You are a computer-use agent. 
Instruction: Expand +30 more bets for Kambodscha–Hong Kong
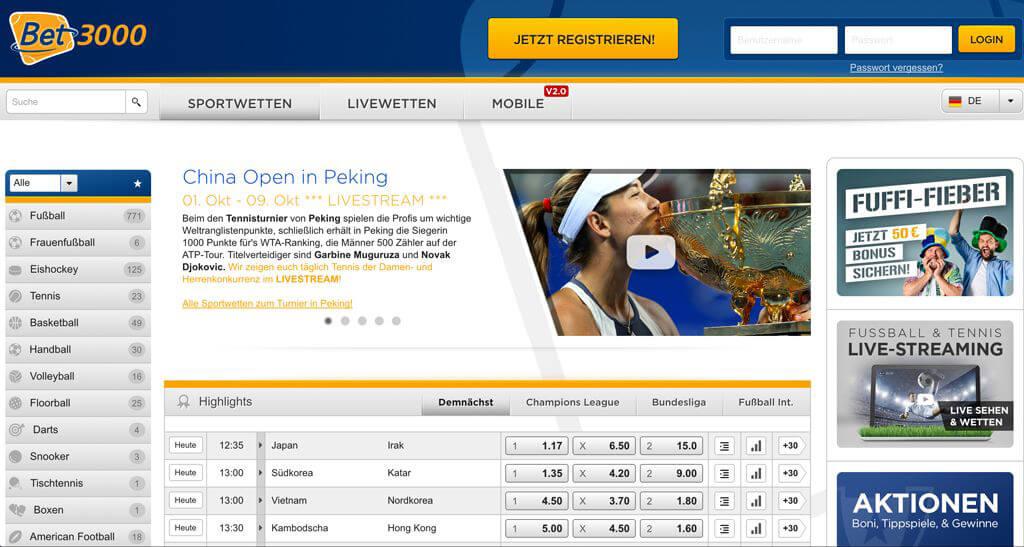(x=792, y=528)
